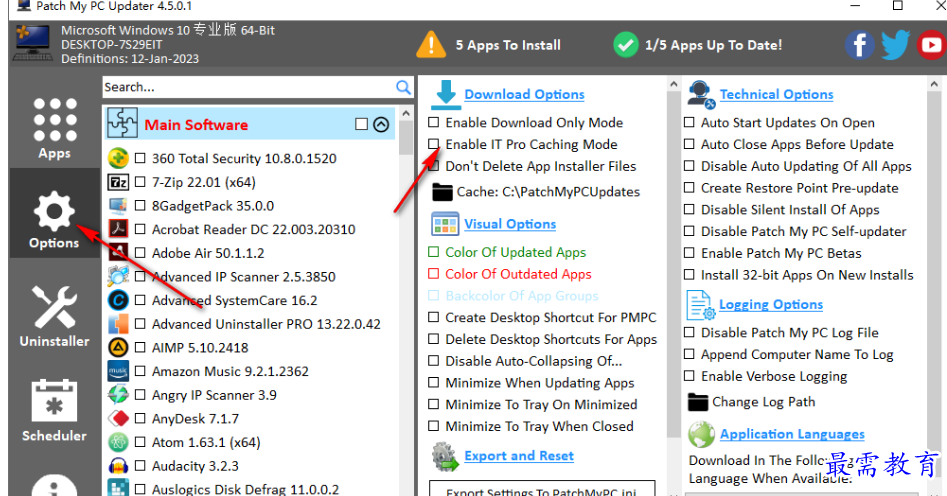Click the Advanced Uninstaller PRO icon
The height and width of the screenshot is (496, 947).
118,324
